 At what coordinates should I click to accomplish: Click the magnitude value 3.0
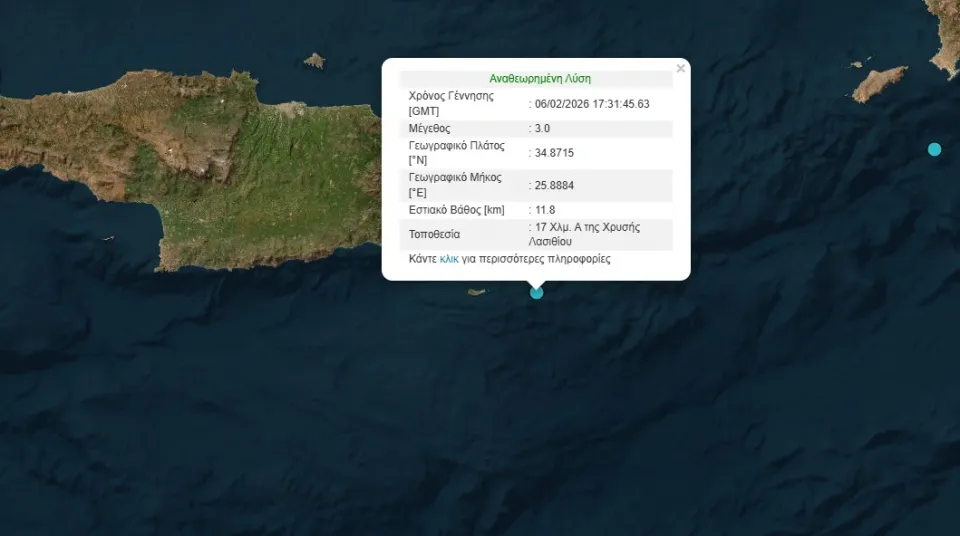[543, 129]
